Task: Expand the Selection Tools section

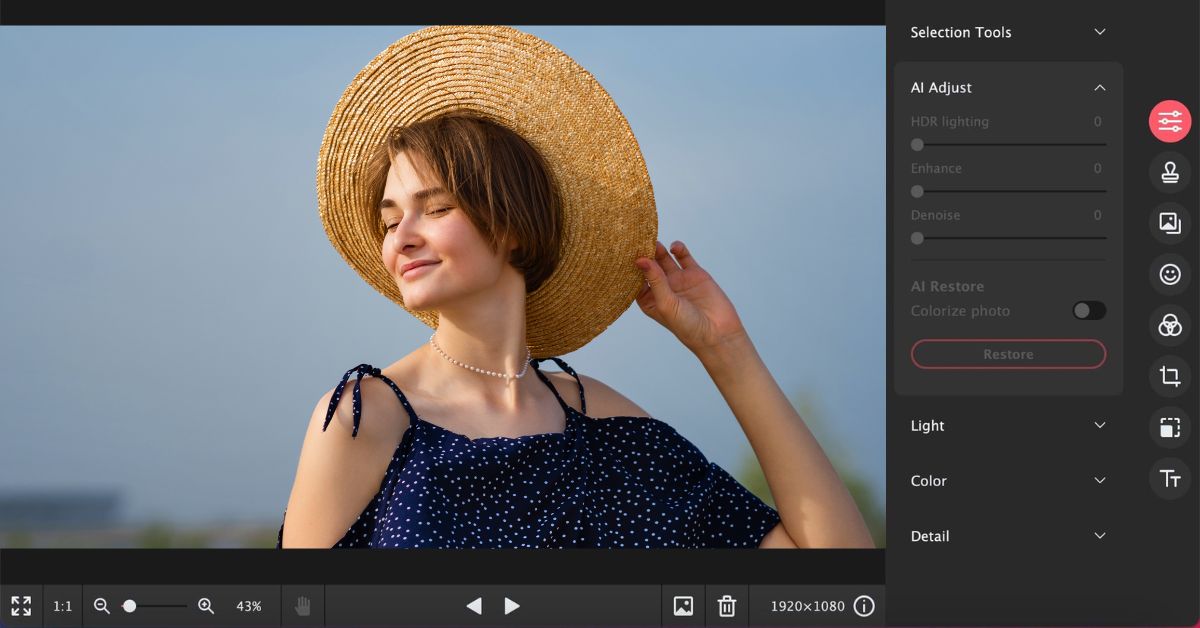Action: pos(1008,32)
